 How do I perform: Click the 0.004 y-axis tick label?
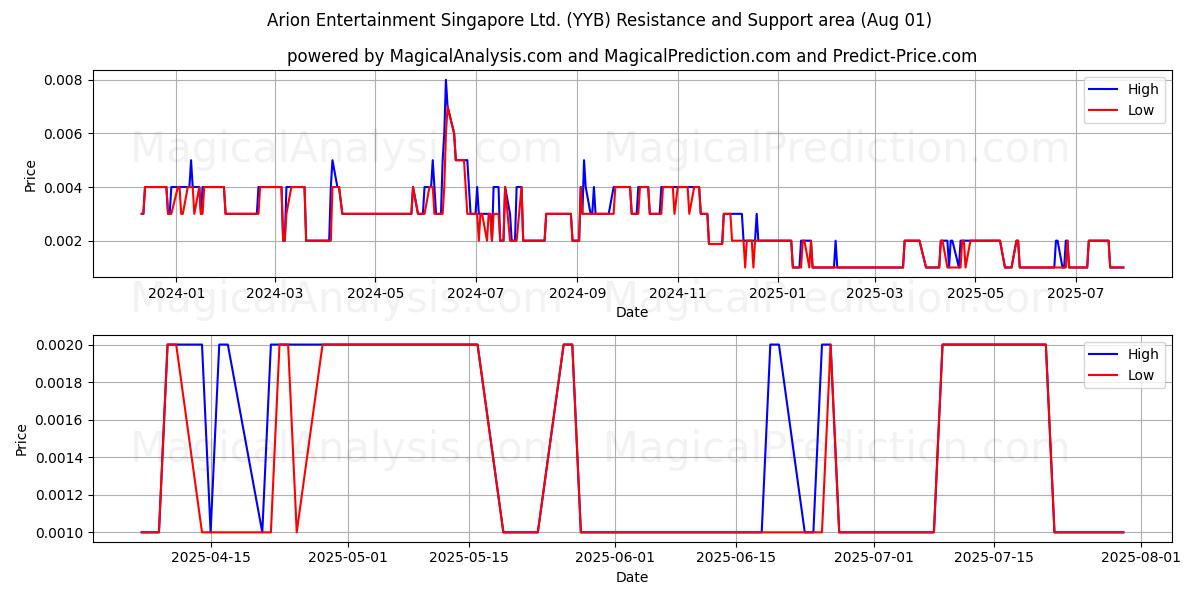click(65, 188)
